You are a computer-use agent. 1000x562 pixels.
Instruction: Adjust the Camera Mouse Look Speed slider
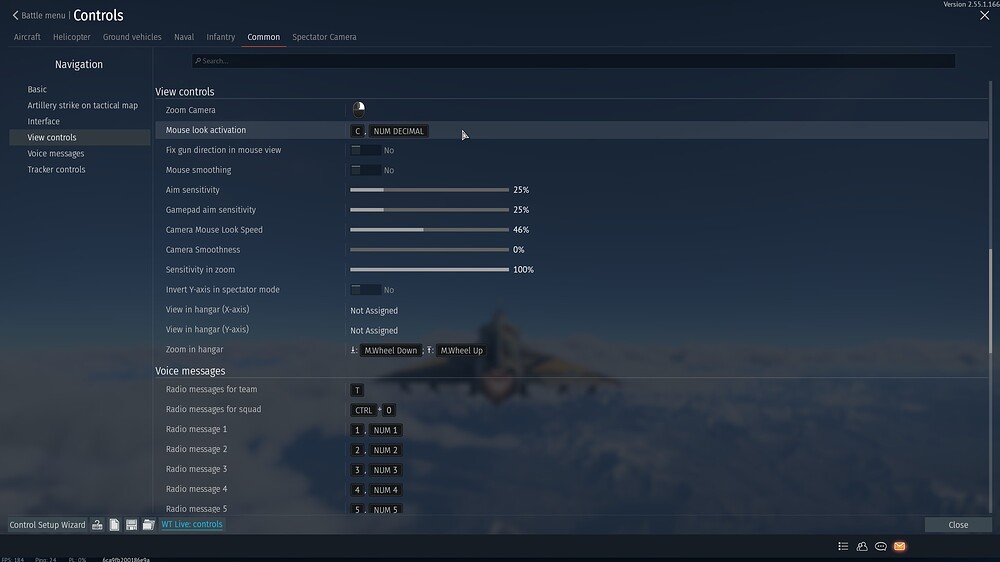click(x=429, y=230)
